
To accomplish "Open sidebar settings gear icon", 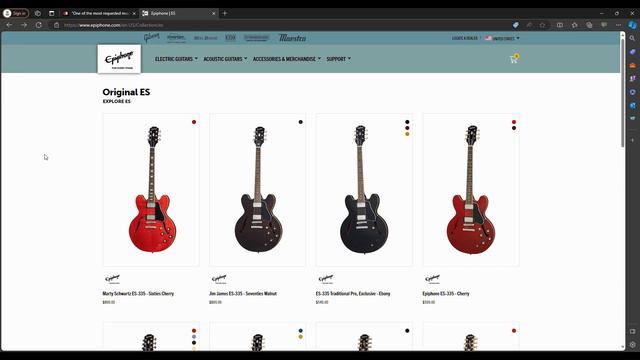I will coord(633,344).
